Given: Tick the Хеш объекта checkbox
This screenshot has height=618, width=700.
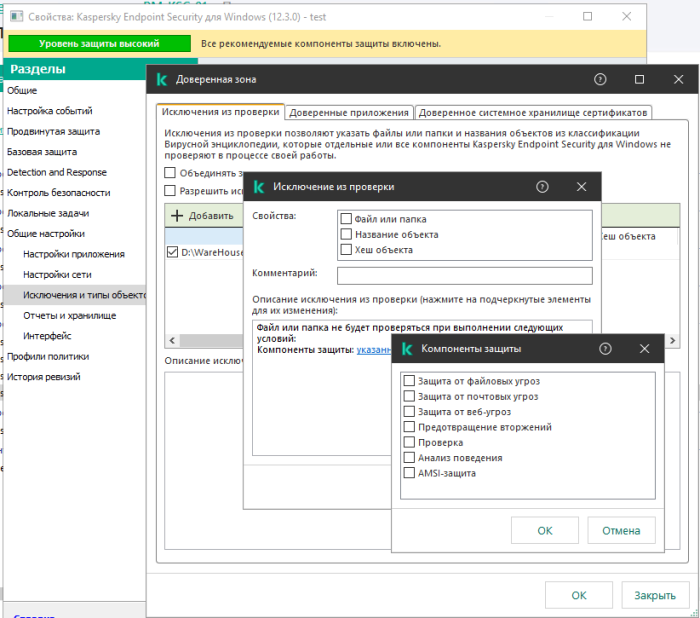Looking at the screenshot, I should pyautogui.click(x=346, y=250).
